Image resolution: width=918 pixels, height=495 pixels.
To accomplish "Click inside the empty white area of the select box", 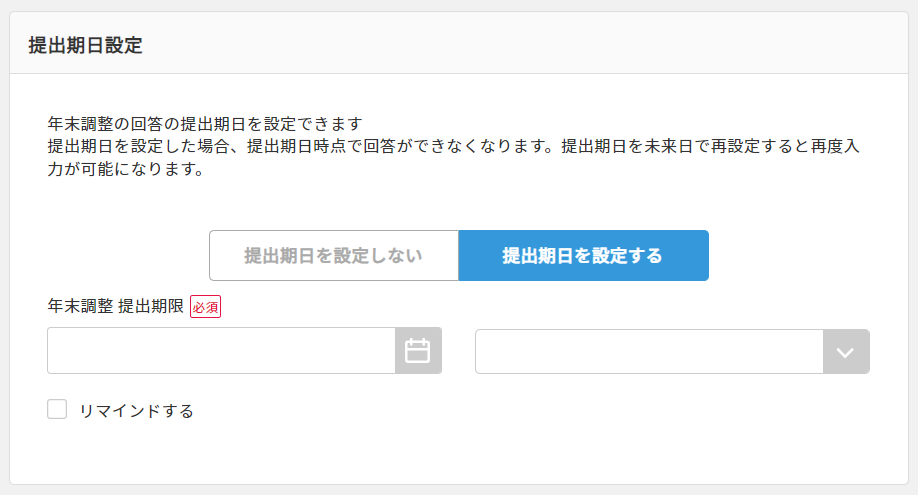I will point(649,351).
